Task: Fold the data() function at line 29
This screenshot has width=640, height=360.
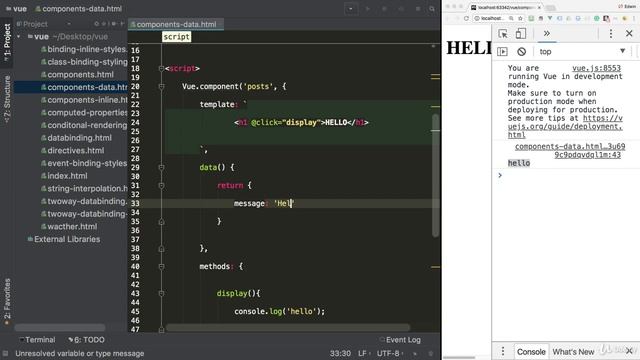Action: pyautogui.click(x=161, y=167)
